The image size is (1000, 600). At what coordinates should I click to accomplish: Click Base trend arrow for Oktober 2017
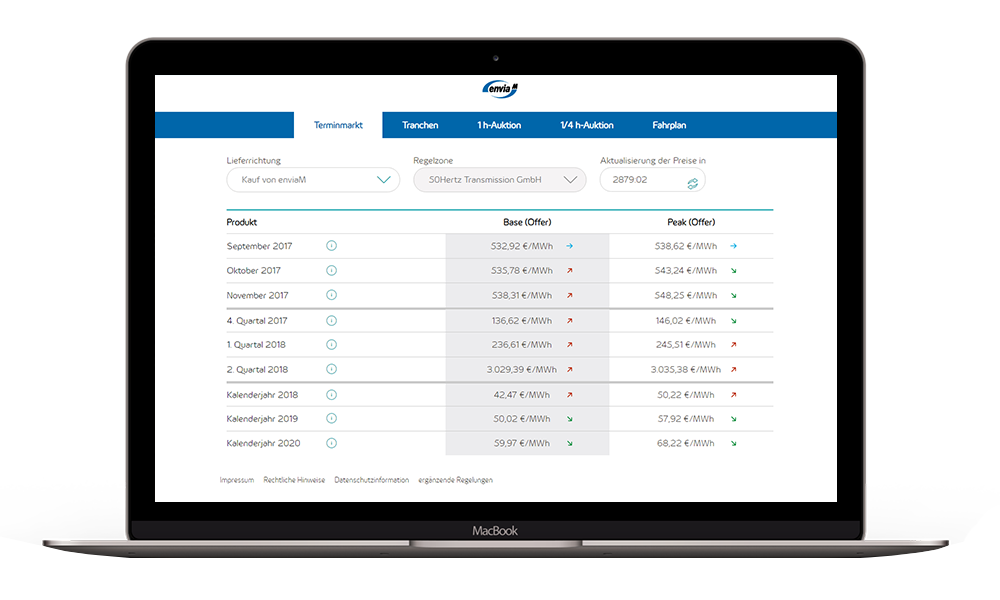[570, 270]
